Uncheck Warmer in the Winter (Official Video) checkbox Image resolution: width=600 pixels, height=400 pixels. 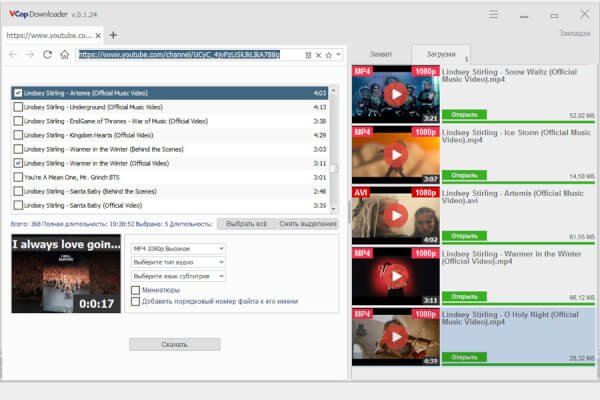[x=18, y=163]
